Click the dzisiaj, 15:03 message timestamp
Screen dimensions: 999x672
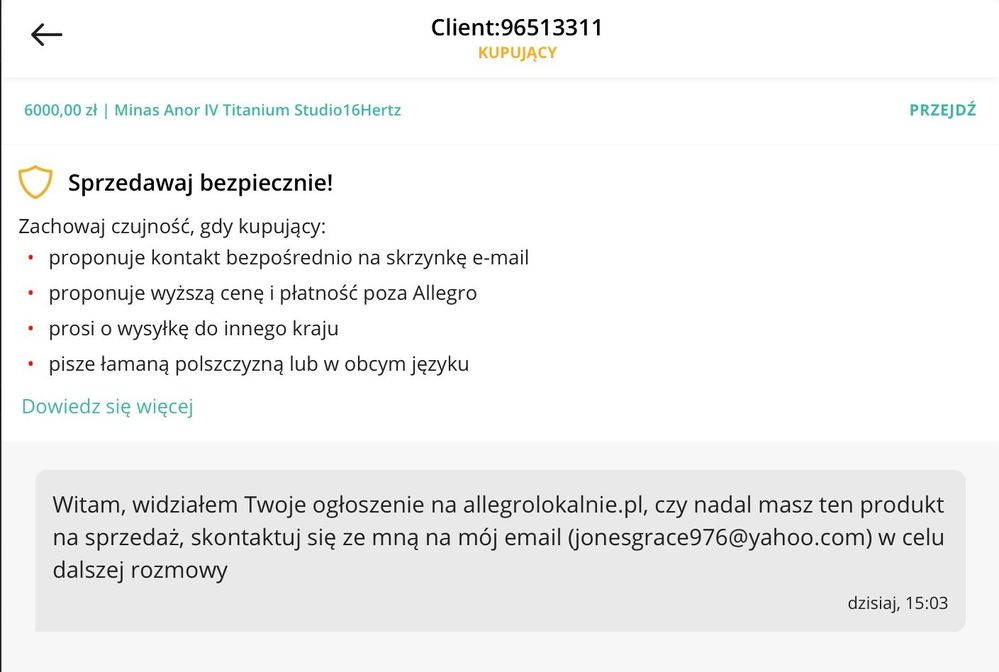[x=897, y=603]
